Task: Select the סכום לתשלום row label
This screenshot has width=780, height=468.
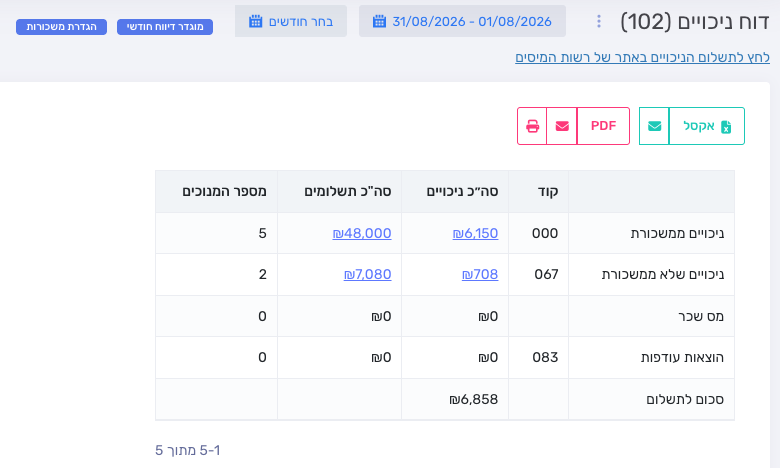Action: coord(685,399)
